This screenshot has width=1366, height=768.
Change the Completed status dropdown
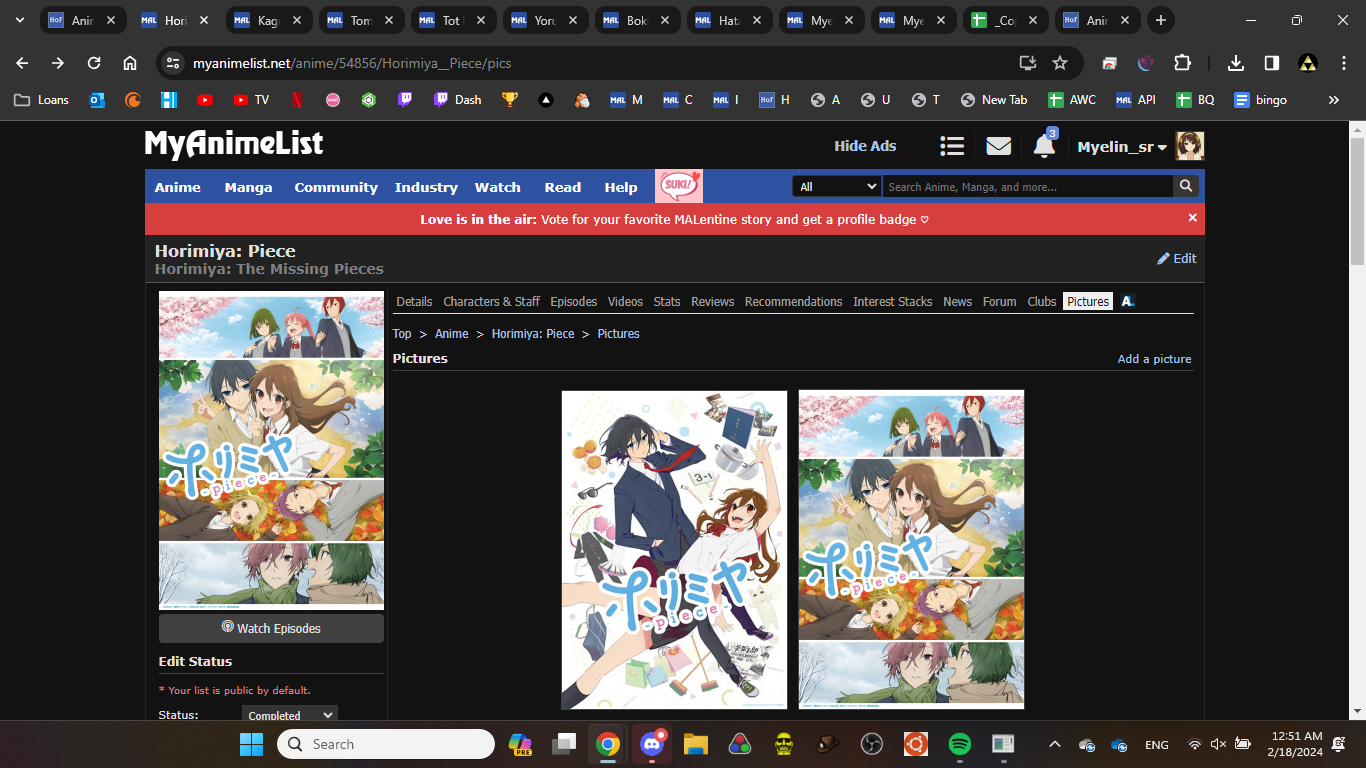tap(290, 715)
